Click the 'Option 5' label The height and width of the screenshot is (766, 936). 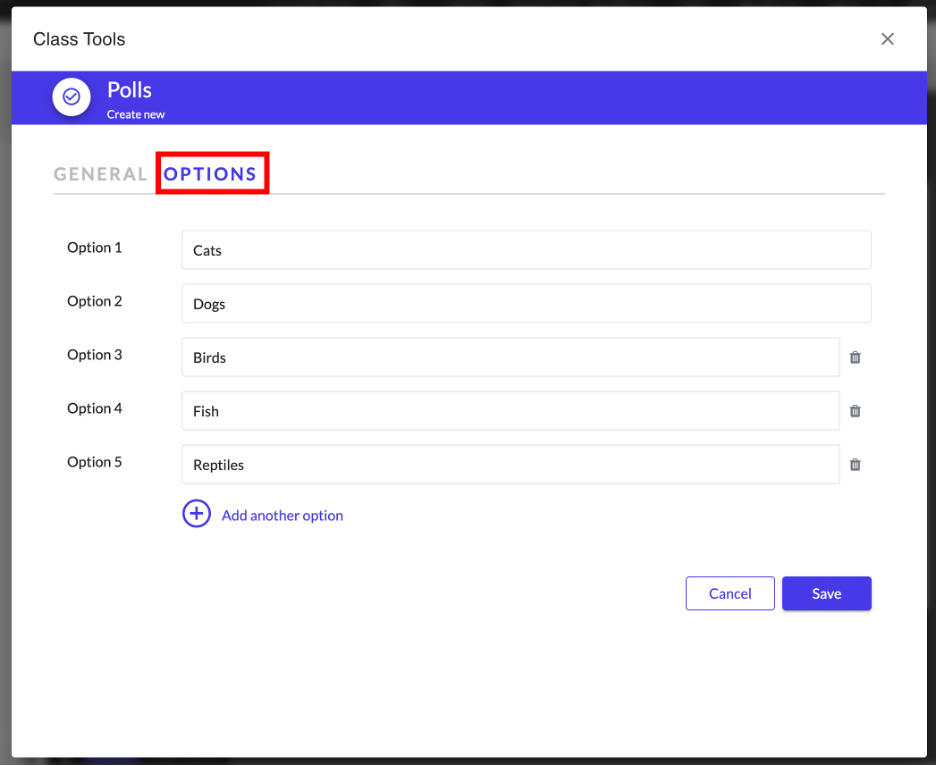(x=95, y=462)
